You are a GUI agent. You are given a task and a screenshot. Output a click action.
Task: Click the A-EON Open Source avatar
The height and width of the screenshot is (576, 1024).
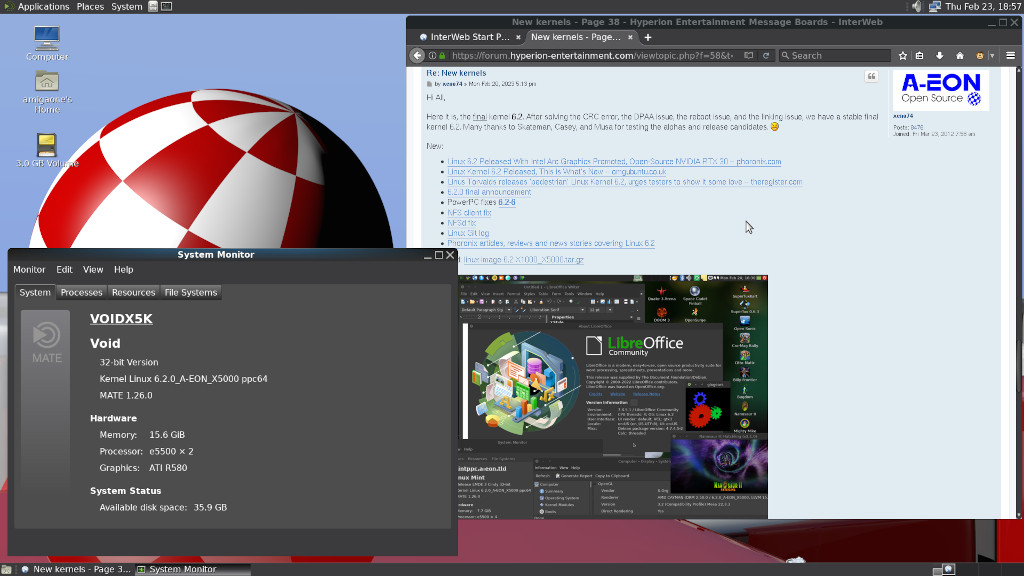940,89
